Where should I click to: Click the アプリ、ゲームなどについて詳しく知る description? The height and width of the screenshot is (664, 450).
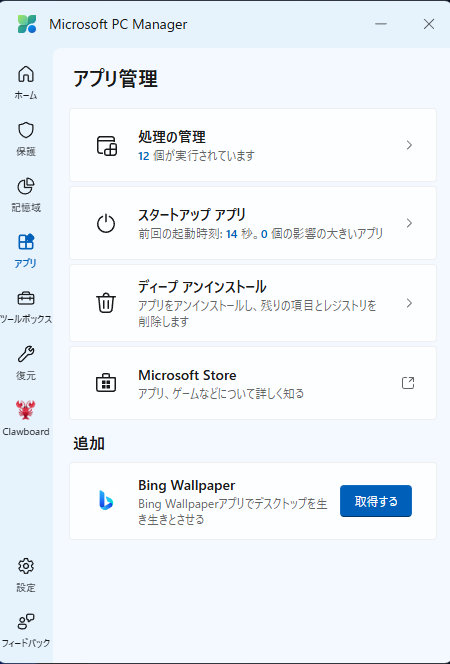click(x=221, y=394)
